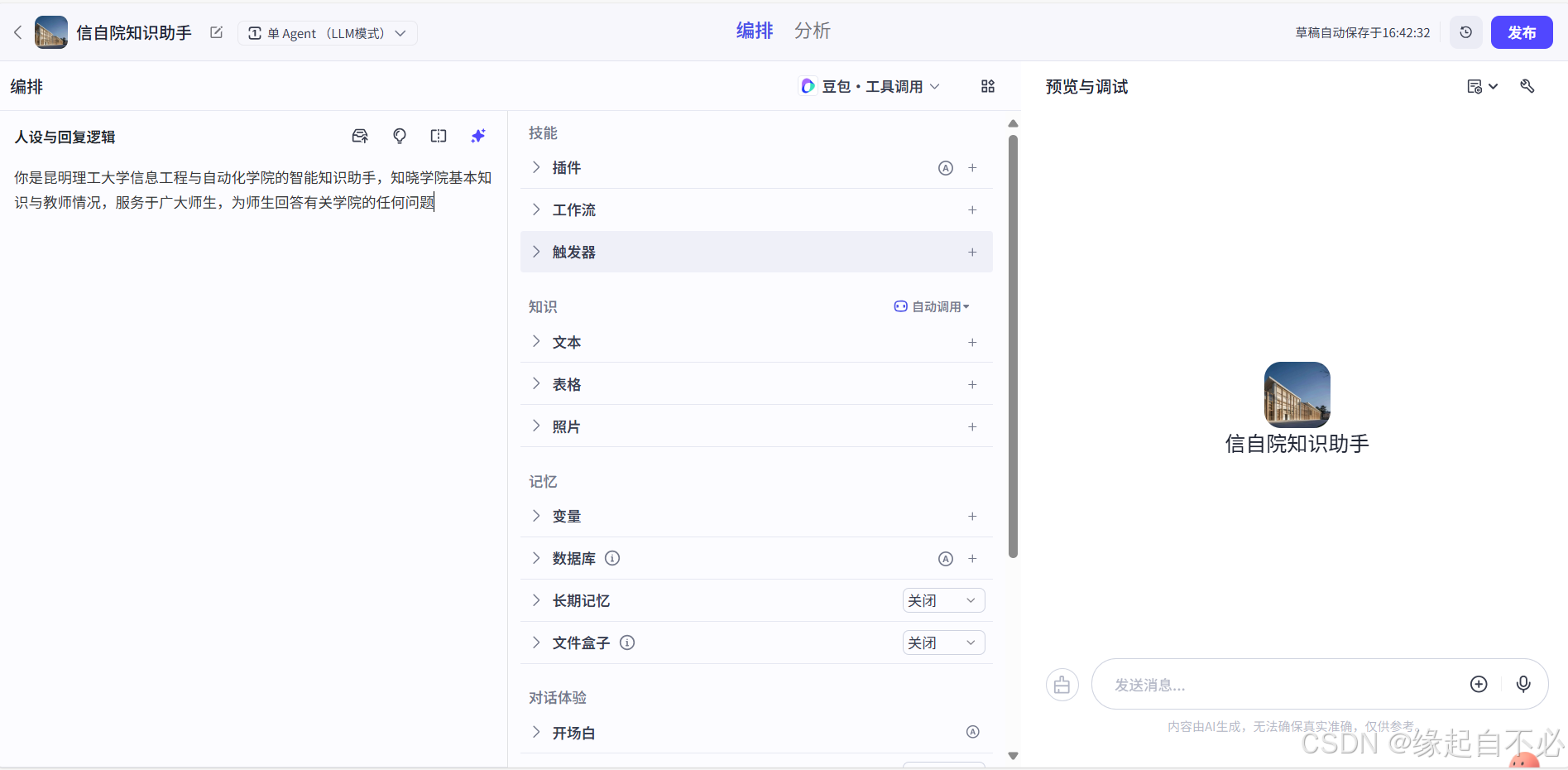Open the preview settings dropdown icon
1568x770 pixels.
[x=1482, y=86]
